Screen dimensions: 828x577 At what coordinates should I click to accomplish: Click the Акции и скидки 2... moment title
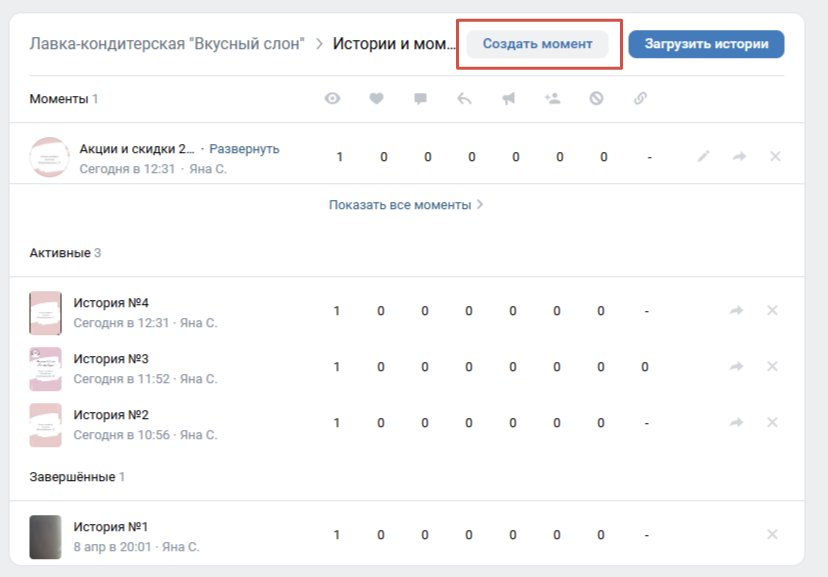[x=137, y=149]
